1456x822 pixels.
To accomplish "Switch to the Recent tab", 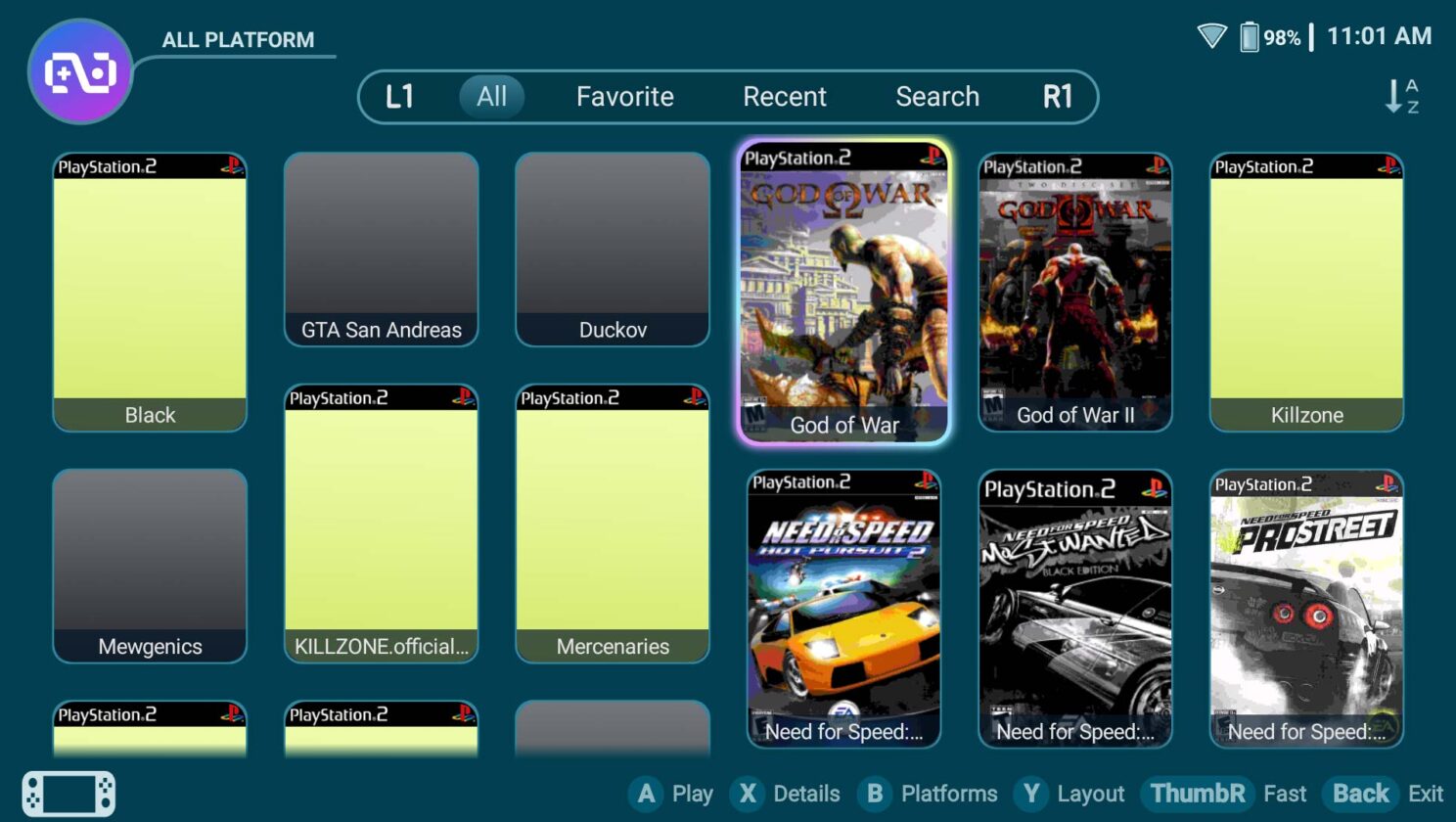I will (785, 96).
